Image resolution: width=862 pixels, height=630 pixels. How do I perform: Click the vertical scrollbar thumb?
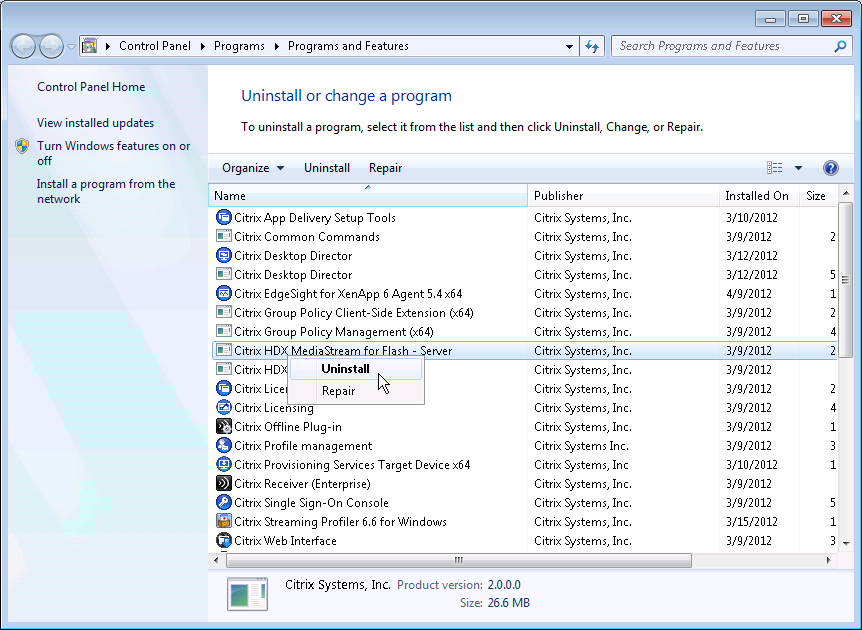click(846, 280)
